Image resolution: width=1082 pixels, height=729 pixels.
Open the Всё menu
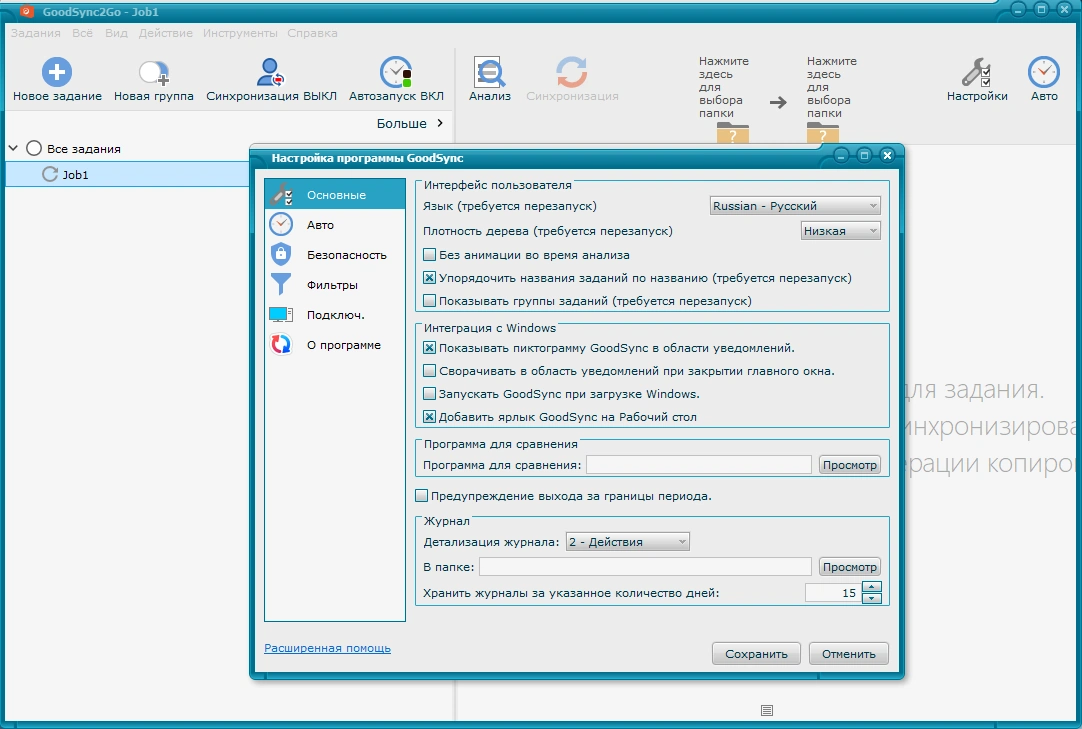click(82, 33)
